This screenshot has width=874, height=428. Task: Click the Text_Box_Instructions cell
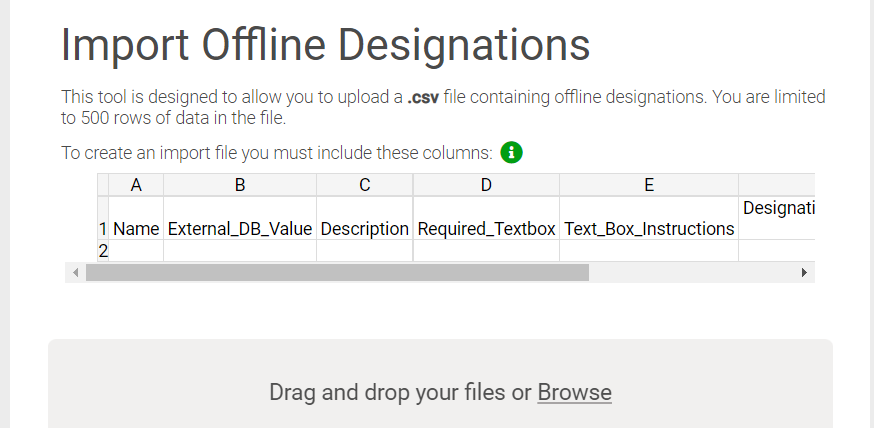pyautogui.click(x=649, y=228)
